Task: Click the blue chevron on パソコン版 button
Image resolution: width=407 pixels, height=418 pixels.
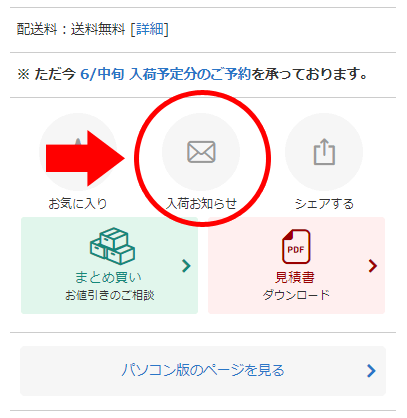Action: click(x=371, y=371)
